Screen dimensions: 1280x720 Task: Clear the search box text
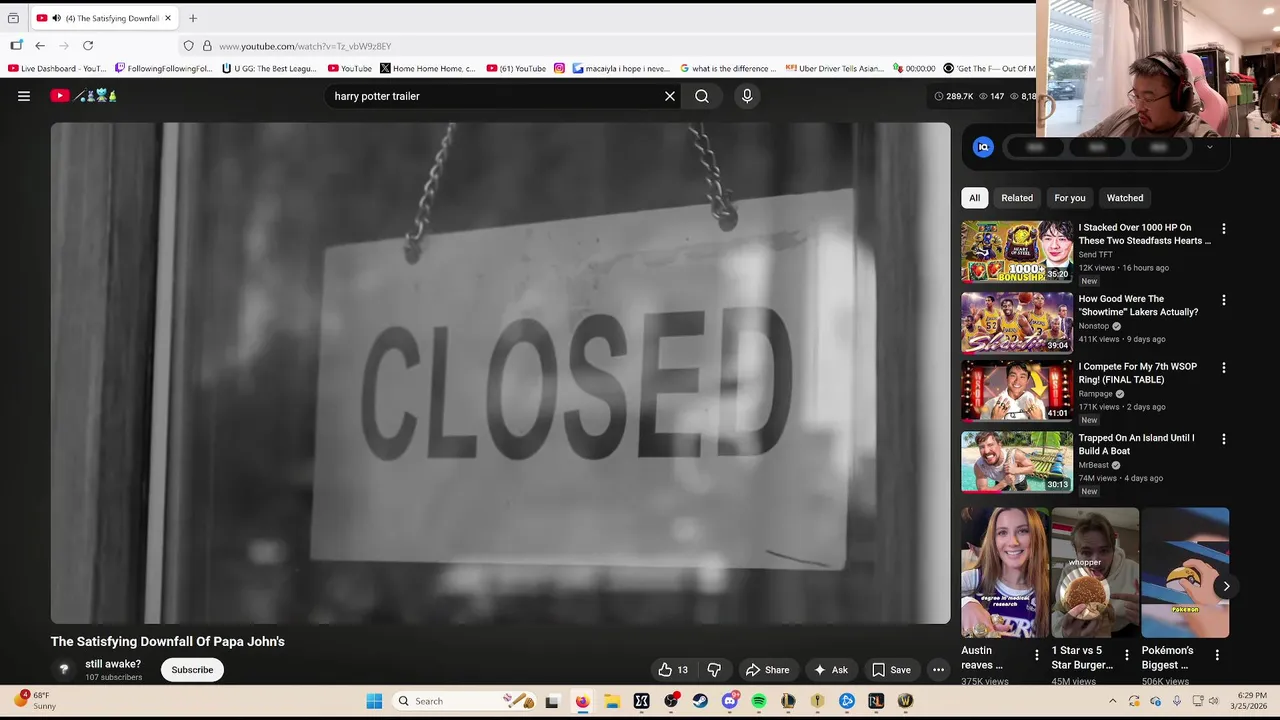[x=670, y=96]
